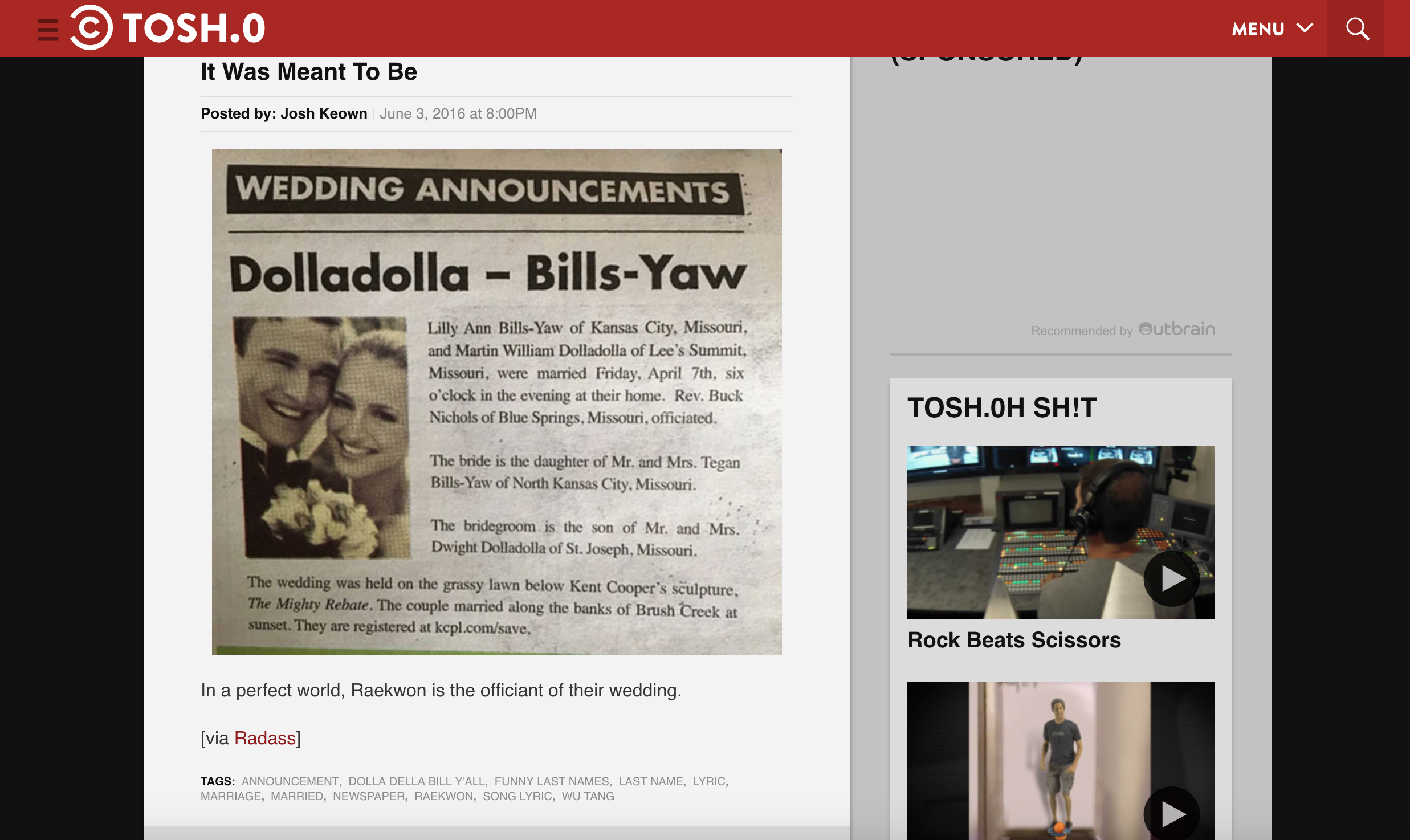Open the Radass source link
Image resolution: width=1410 pixels, height=840 pixels.
pyautogui.click(x=264, y=738)
